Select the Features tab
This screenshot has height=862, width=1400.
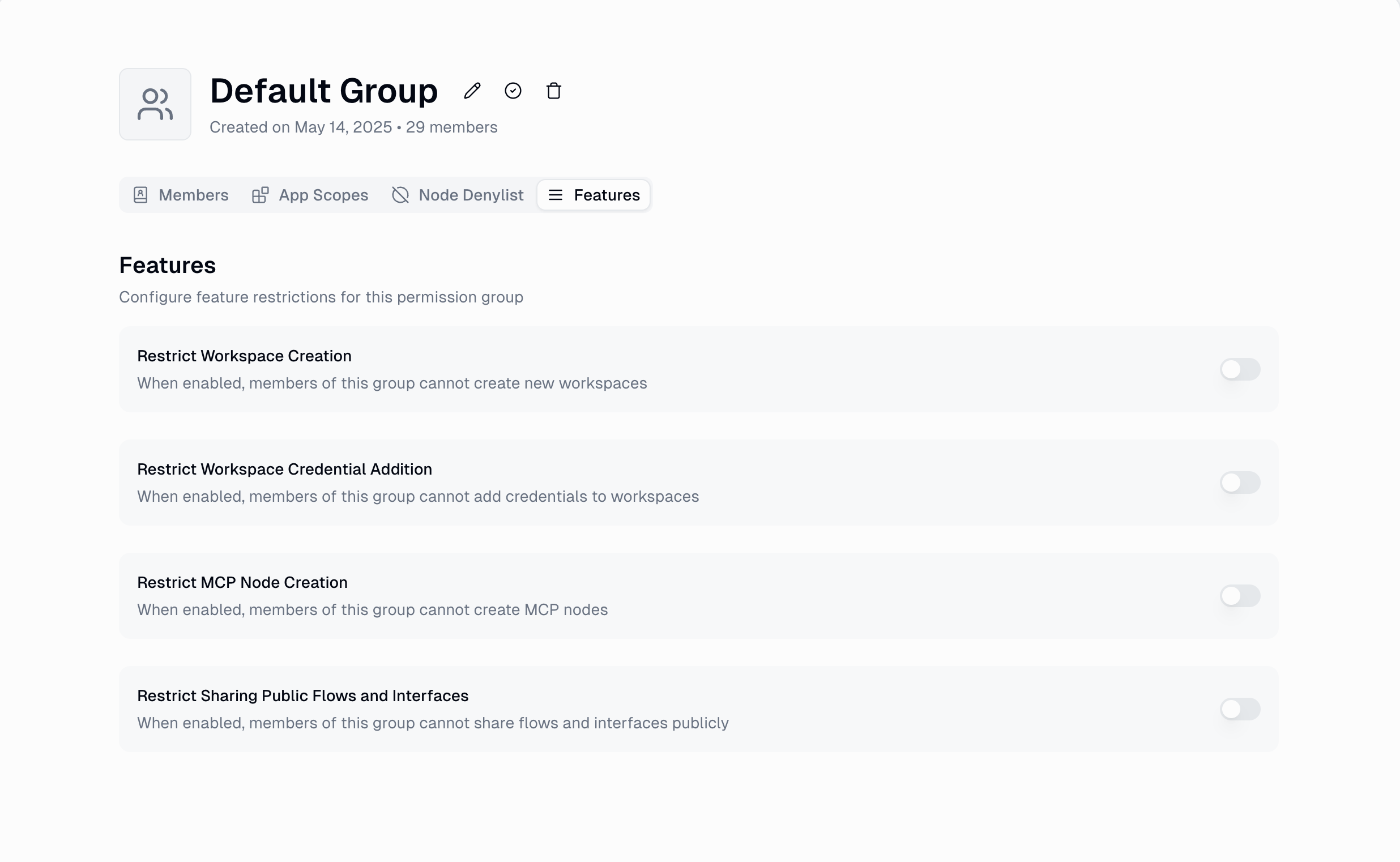click(594, 195)
